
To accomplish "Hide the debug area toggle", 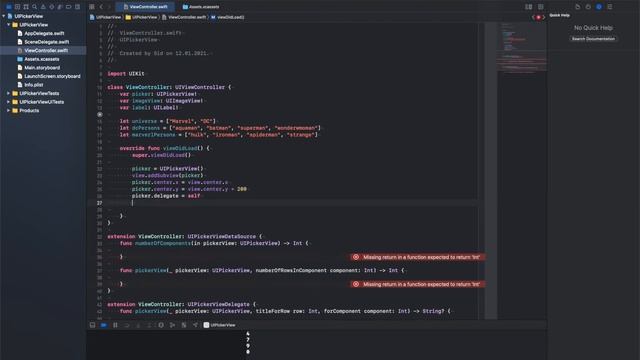I will [x=93, y=325].
